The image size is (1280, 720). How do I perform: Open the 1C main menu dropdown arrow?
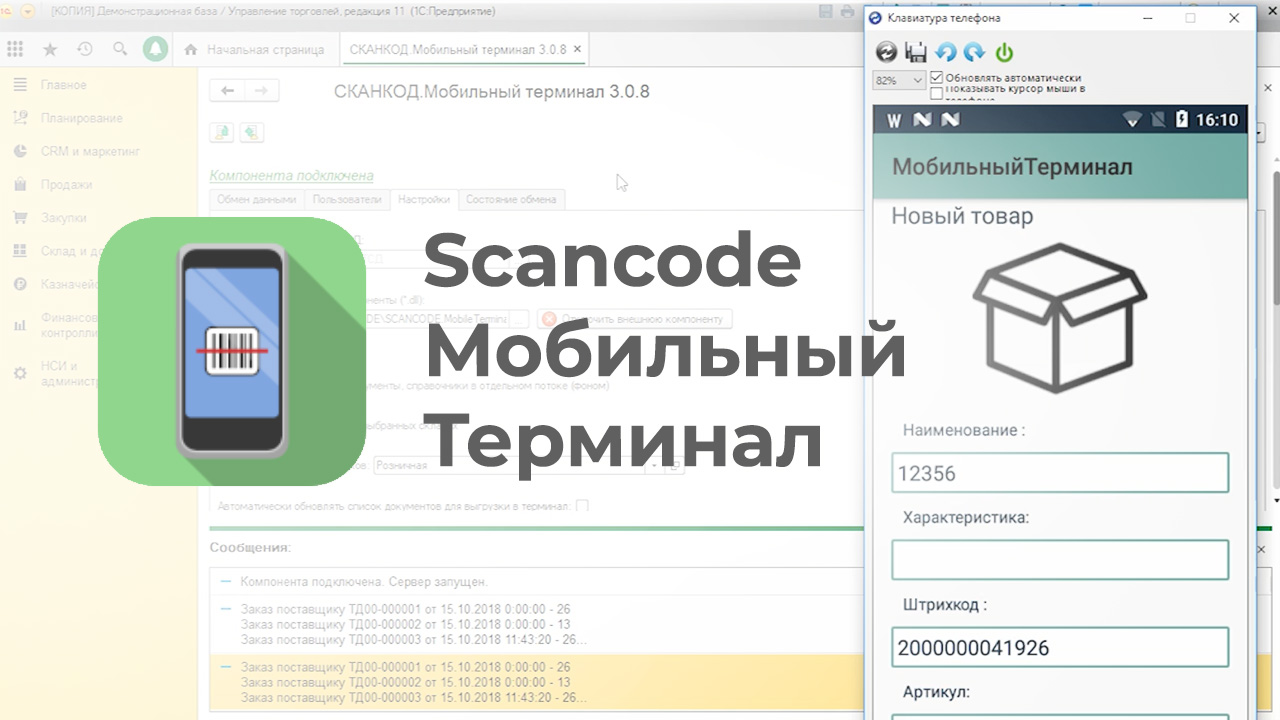27,12
